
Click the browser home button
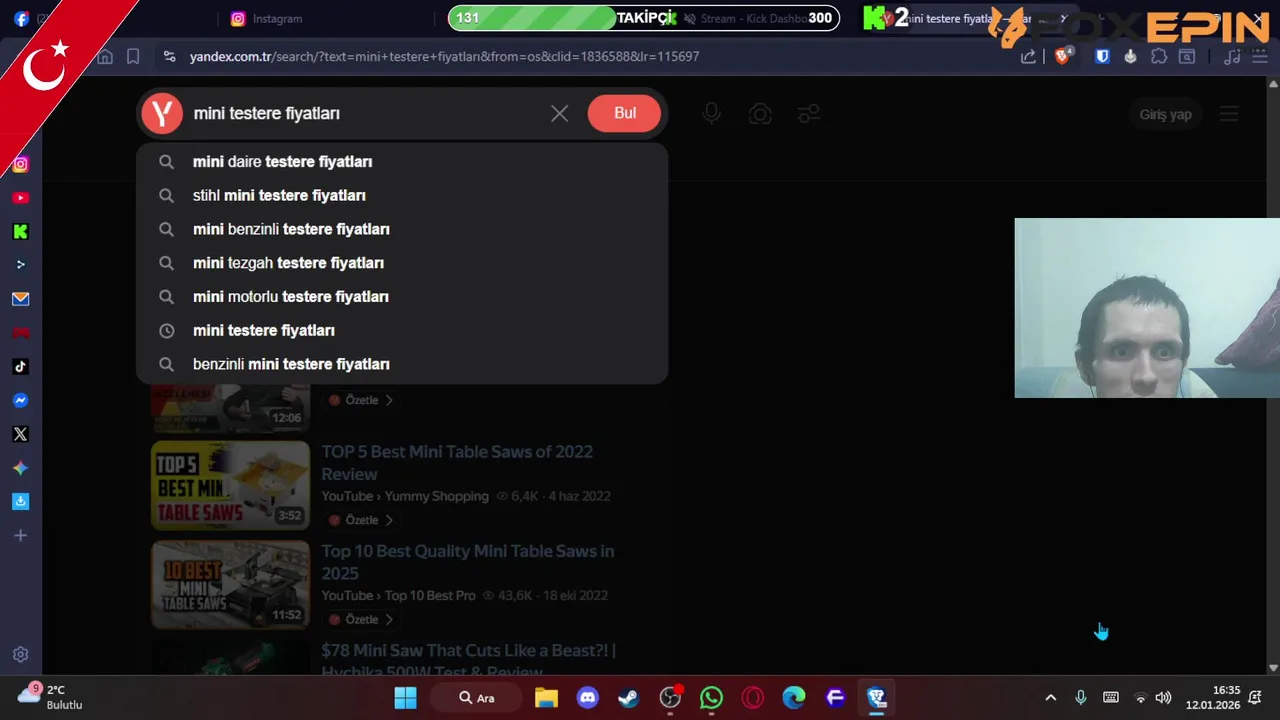105,57
